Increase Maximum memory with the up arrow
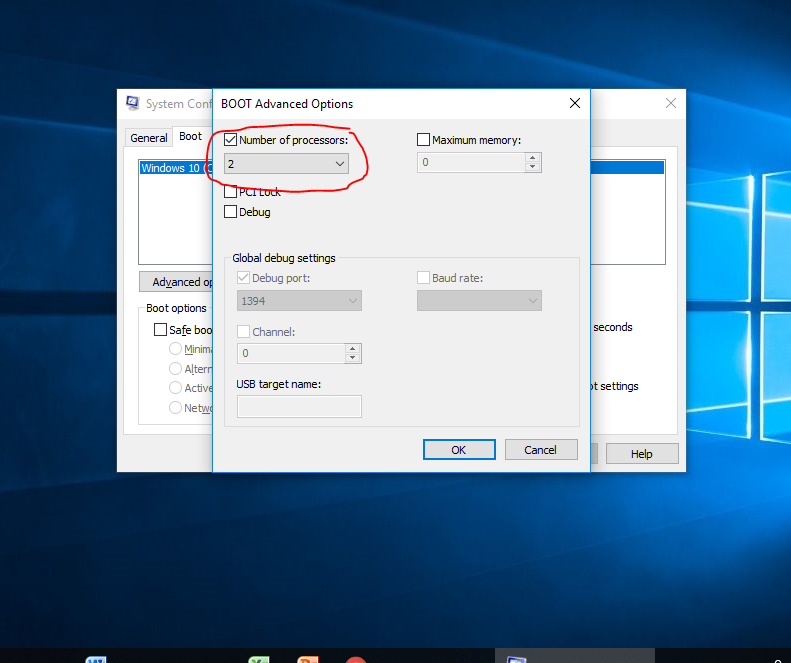This screenshot has height=663, width=791. [x=533, y=158]
